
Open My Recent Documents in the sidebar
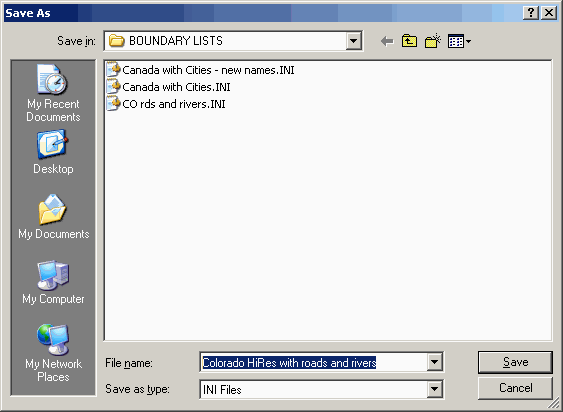point(53,93)
